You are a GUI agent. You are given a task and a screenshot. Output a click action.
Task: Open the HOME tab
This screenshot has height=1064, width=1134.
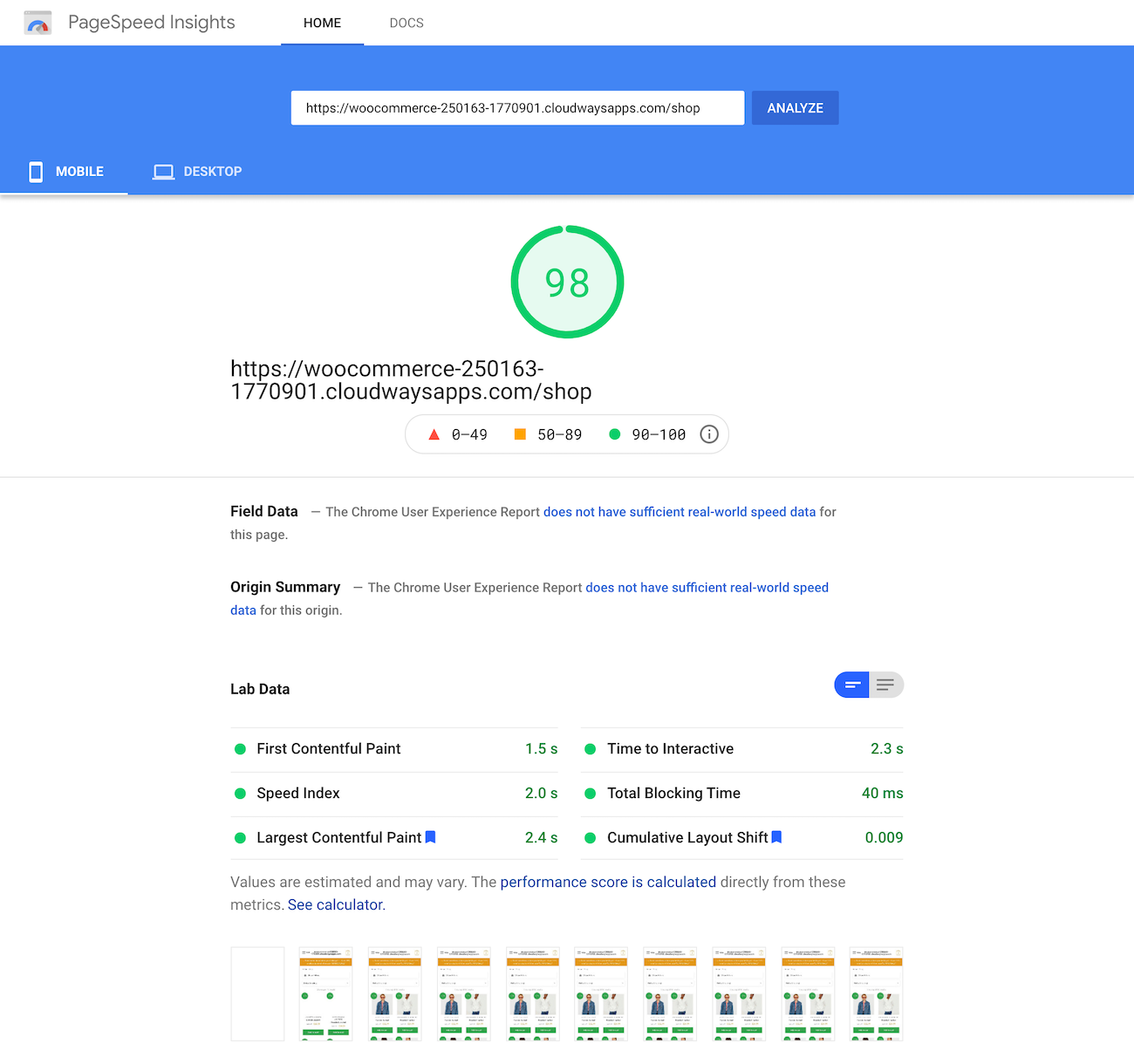(322, 23)
